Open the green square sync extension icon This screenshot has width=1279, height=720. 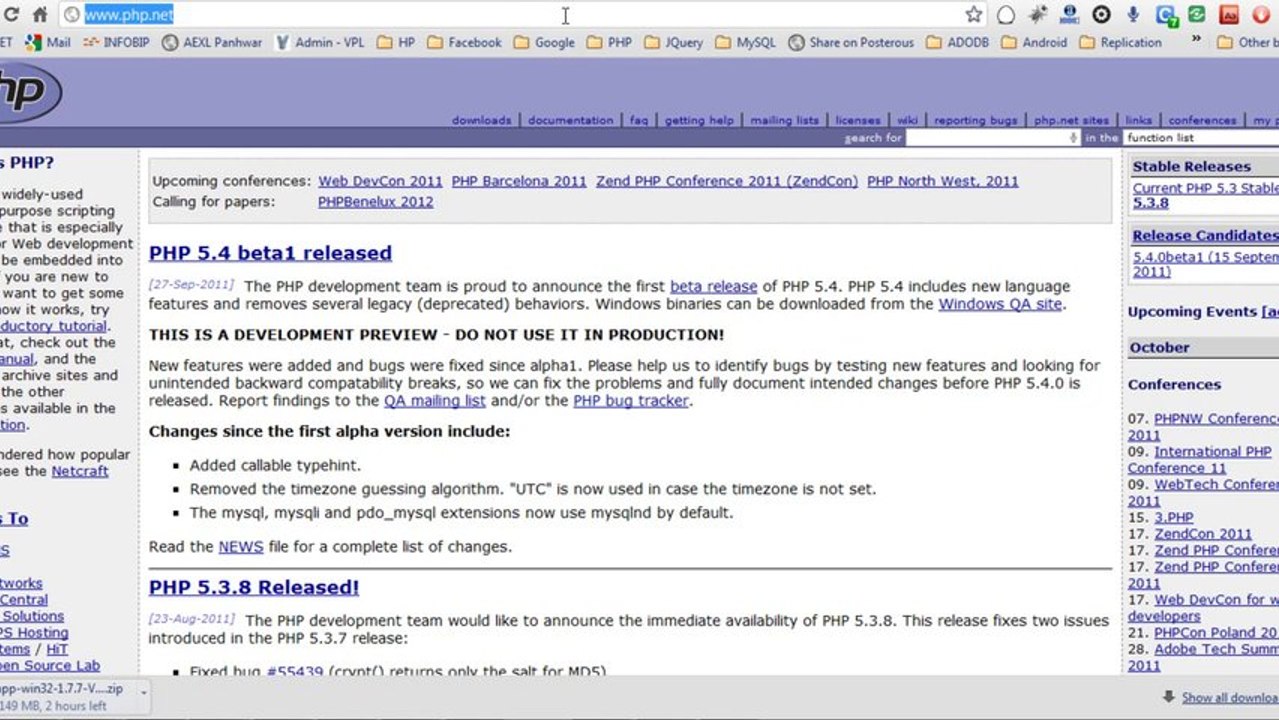(1196, 14)
